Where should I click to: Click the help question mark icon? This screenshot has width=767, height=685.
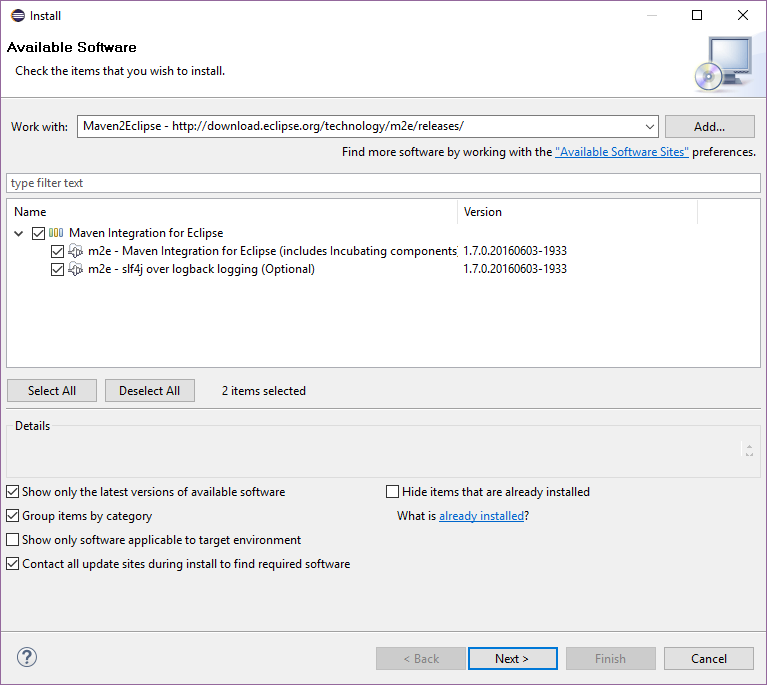(x=27, y=658)
